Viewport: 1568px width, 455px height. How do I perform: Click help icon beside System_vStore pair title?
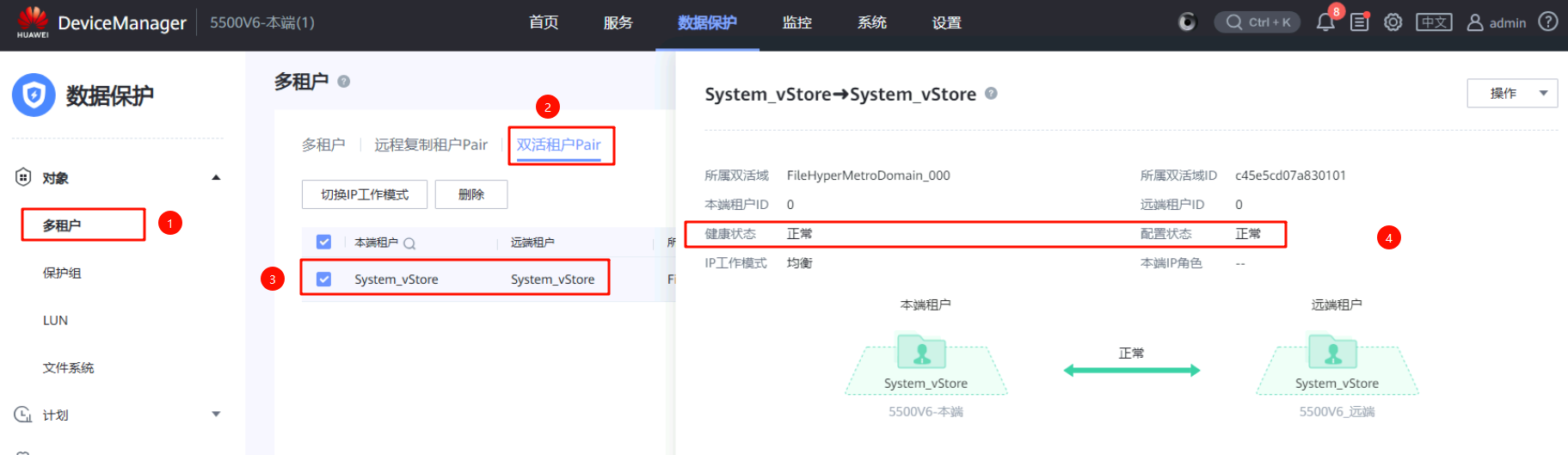tap(991, 94)
